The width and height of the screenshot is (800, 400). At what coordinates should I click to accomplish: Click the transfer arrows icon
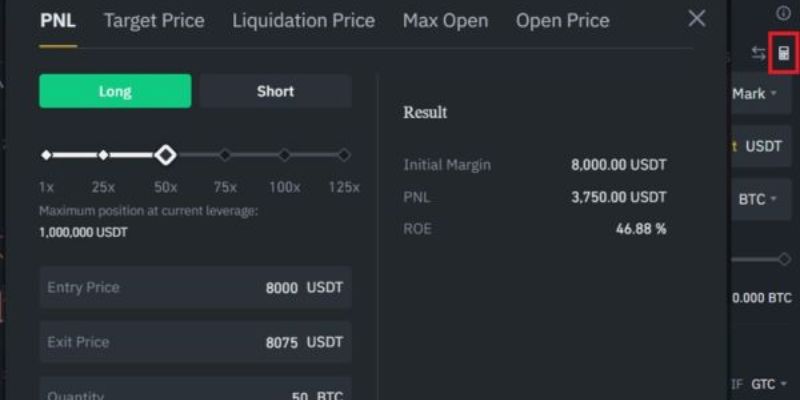click(x=758, y=53)
